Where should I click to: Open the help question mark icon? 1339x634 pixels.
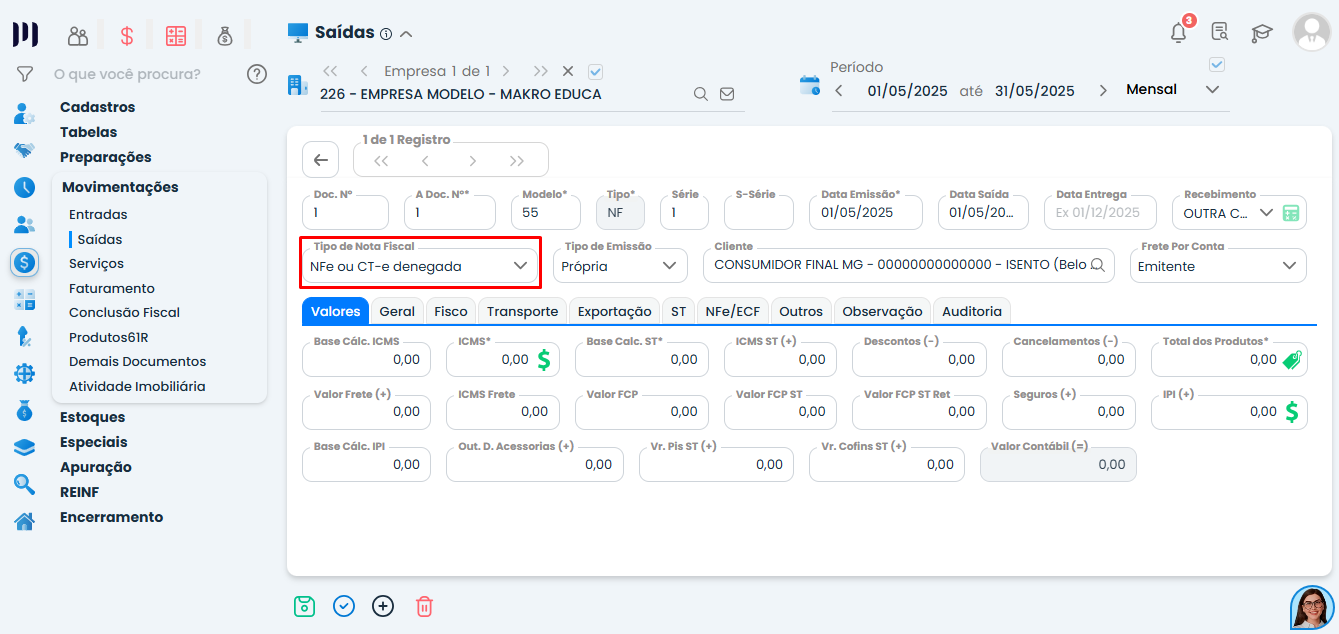point(257,74)
